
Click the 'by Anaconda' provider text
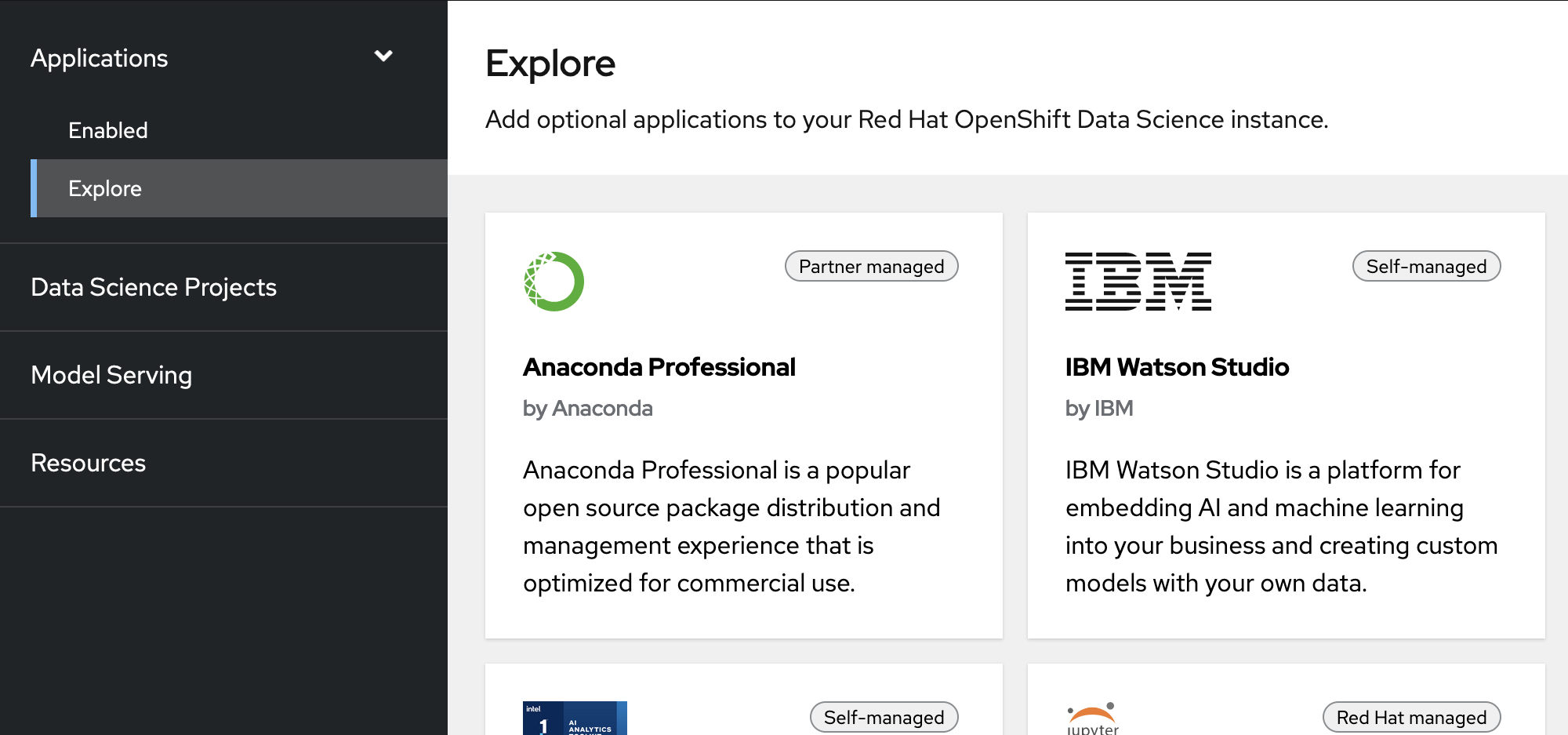[x=587, y=409]
